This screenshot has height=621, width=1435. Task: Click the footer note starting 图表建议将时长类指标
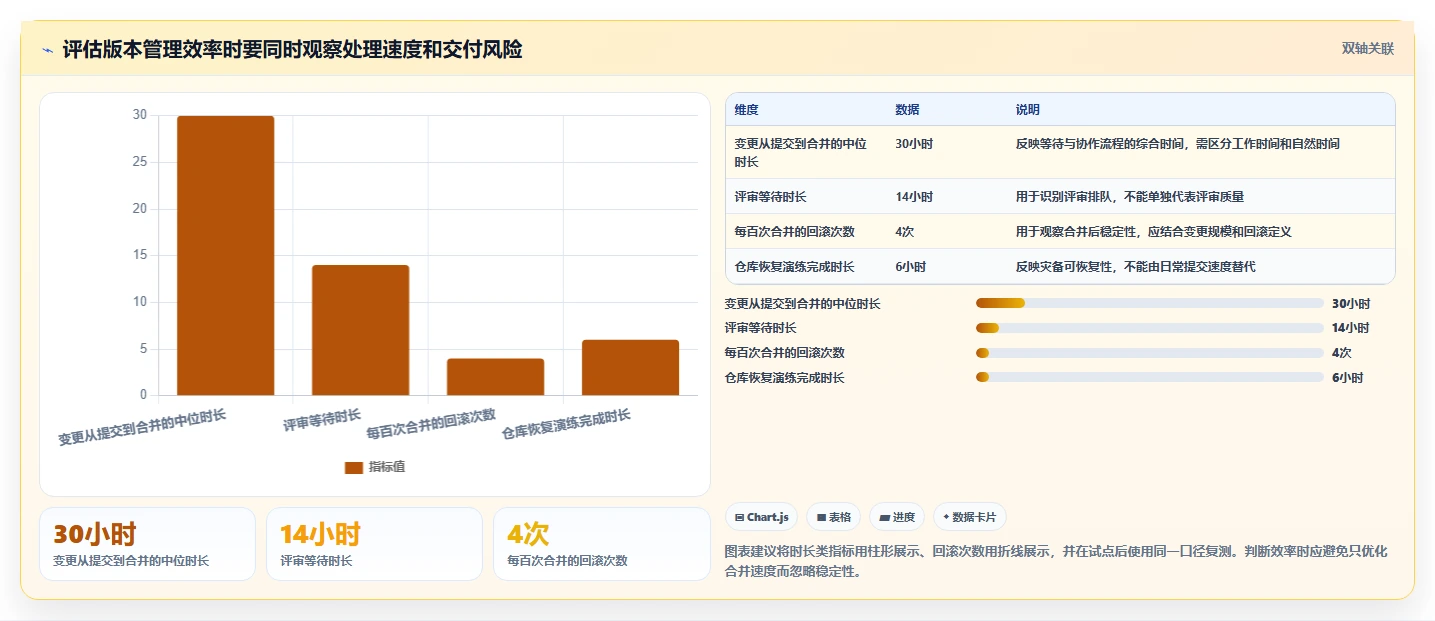point(1055,561)
